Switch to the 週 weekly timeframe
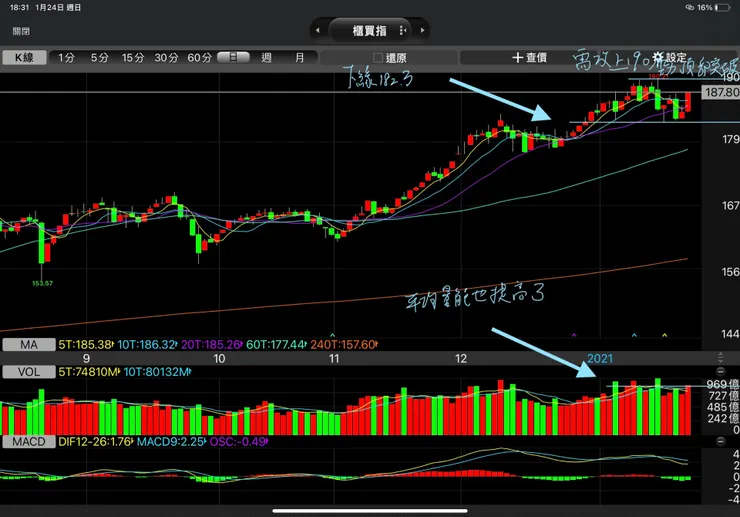The width and height of the screenshot is (740, 517). (x=267, y=58)
